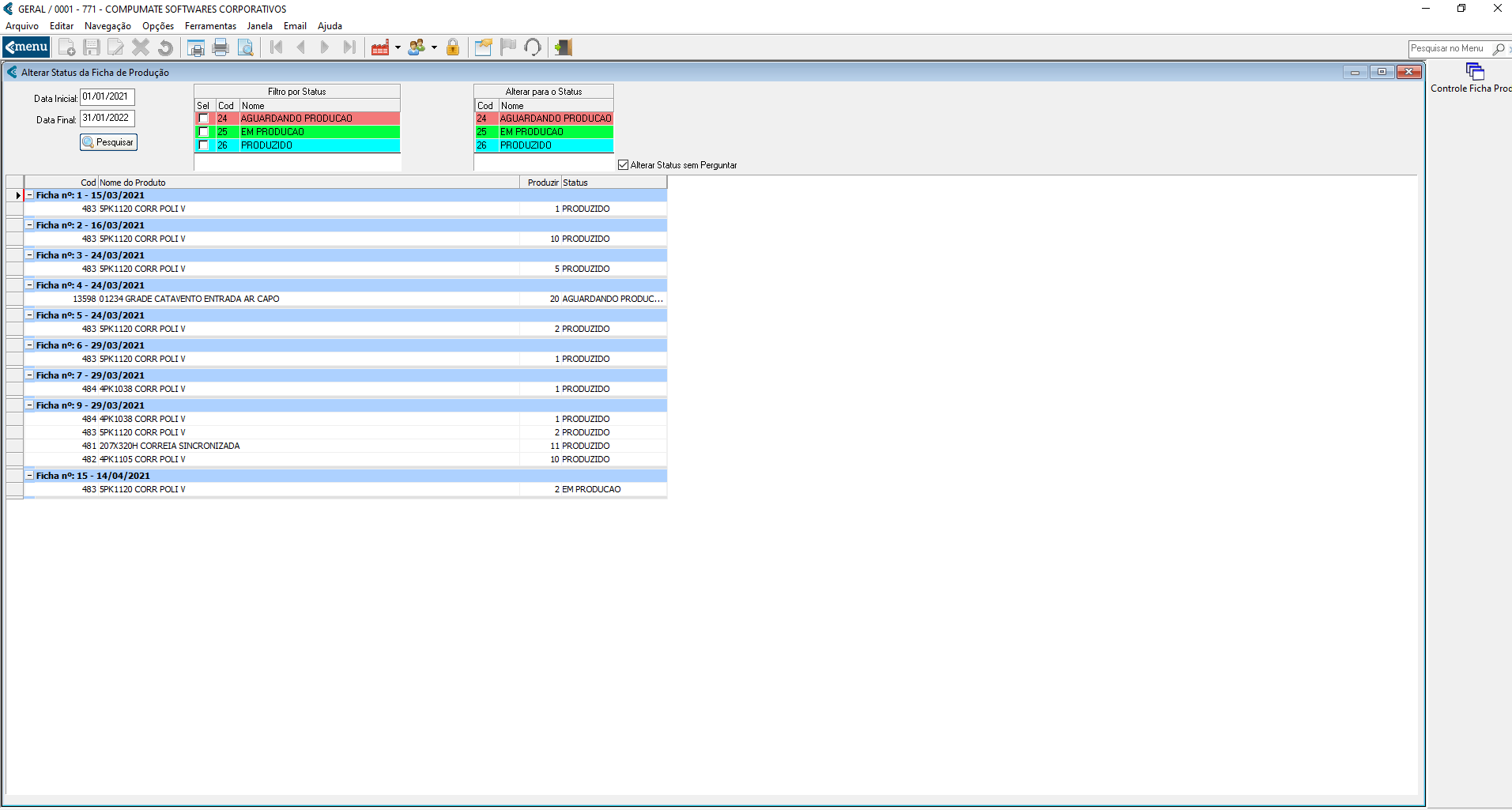Select the GRADE CATAVENTO ENTRADA AR CAPO row
Screen dimensions: 1512x810
pyautogui.click(x=345, y=299)
